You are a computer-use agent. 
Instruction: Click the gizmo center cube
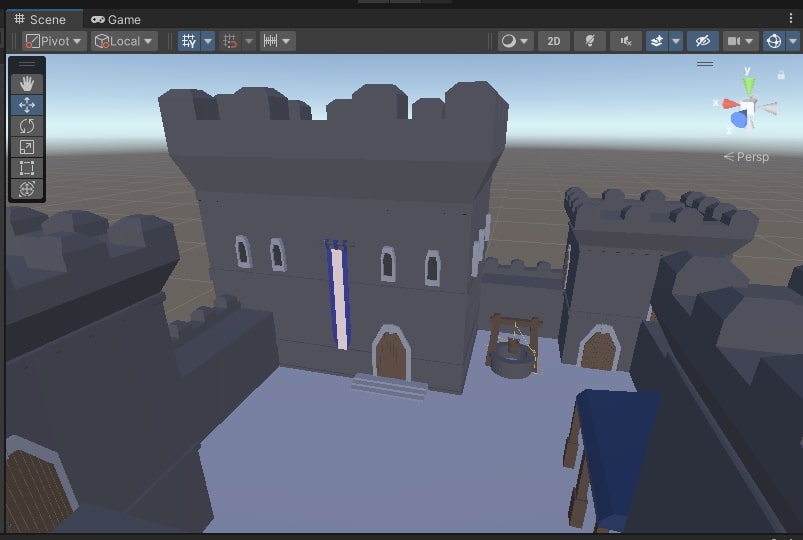(748, 108)
